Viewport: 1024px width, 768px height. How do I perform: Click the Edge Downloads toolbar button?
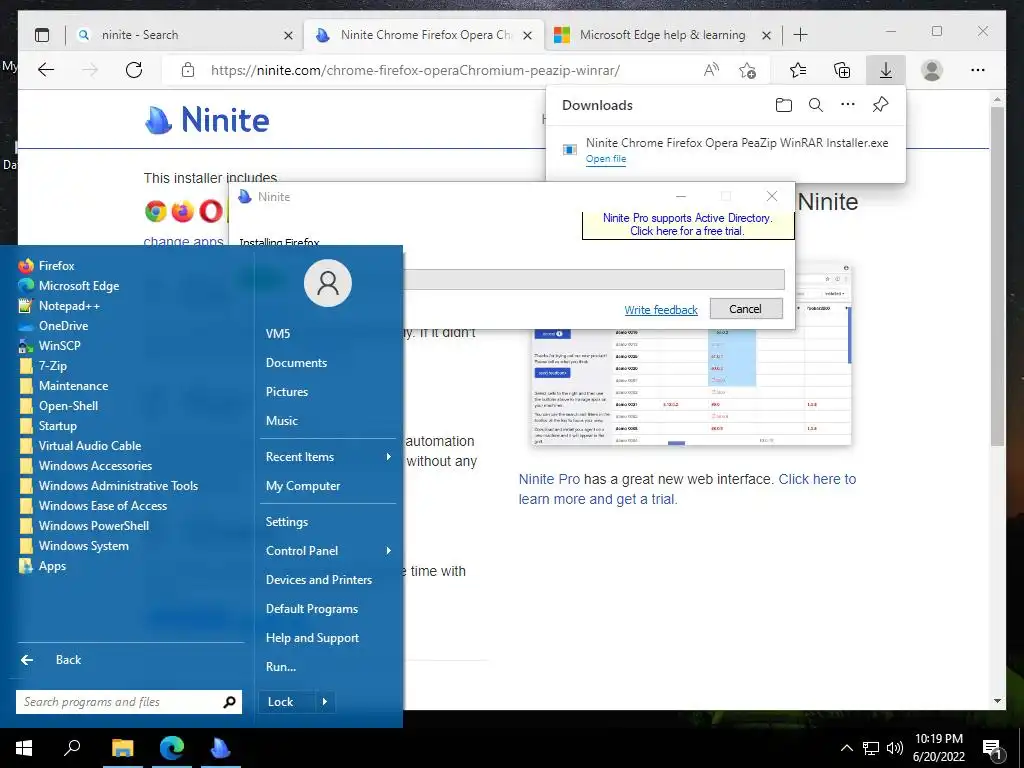click(886, 70)
